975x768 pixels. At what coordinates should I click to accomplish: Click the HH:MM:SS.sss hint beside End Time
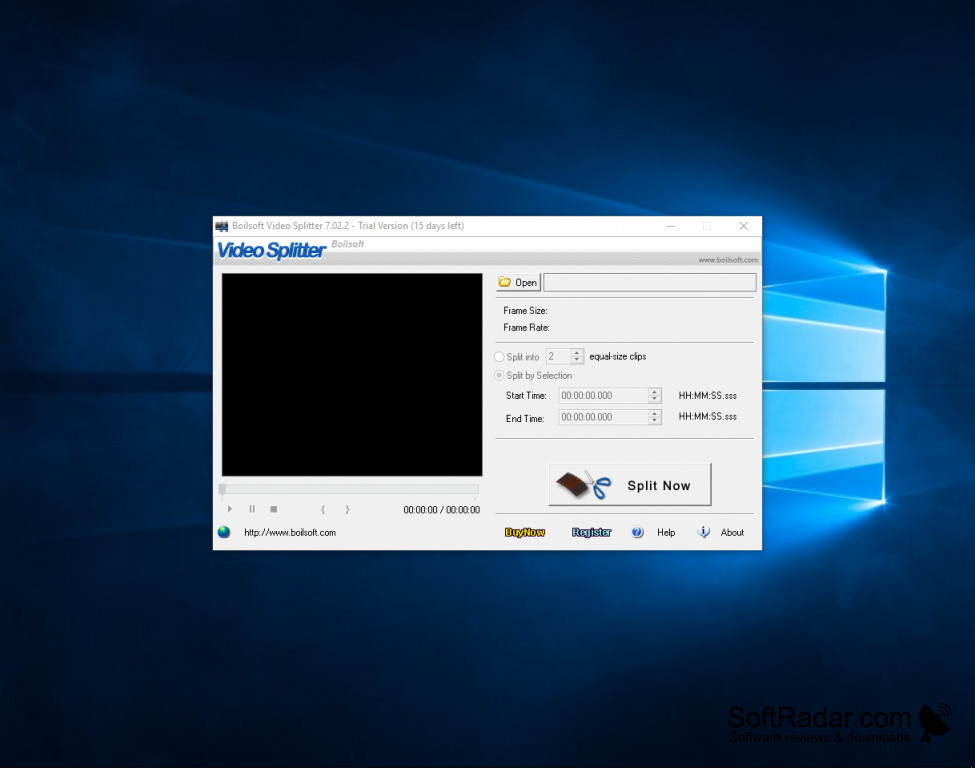(x=708, y=417)
